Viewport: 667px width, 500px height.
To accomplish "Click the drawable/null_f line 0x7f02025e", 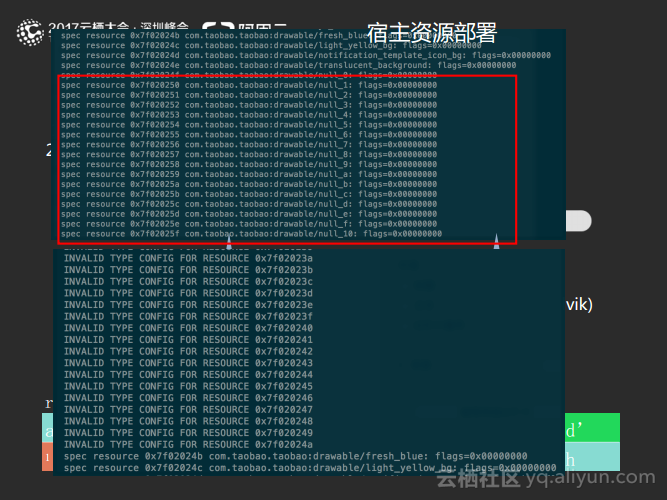I will coord(249,224).
